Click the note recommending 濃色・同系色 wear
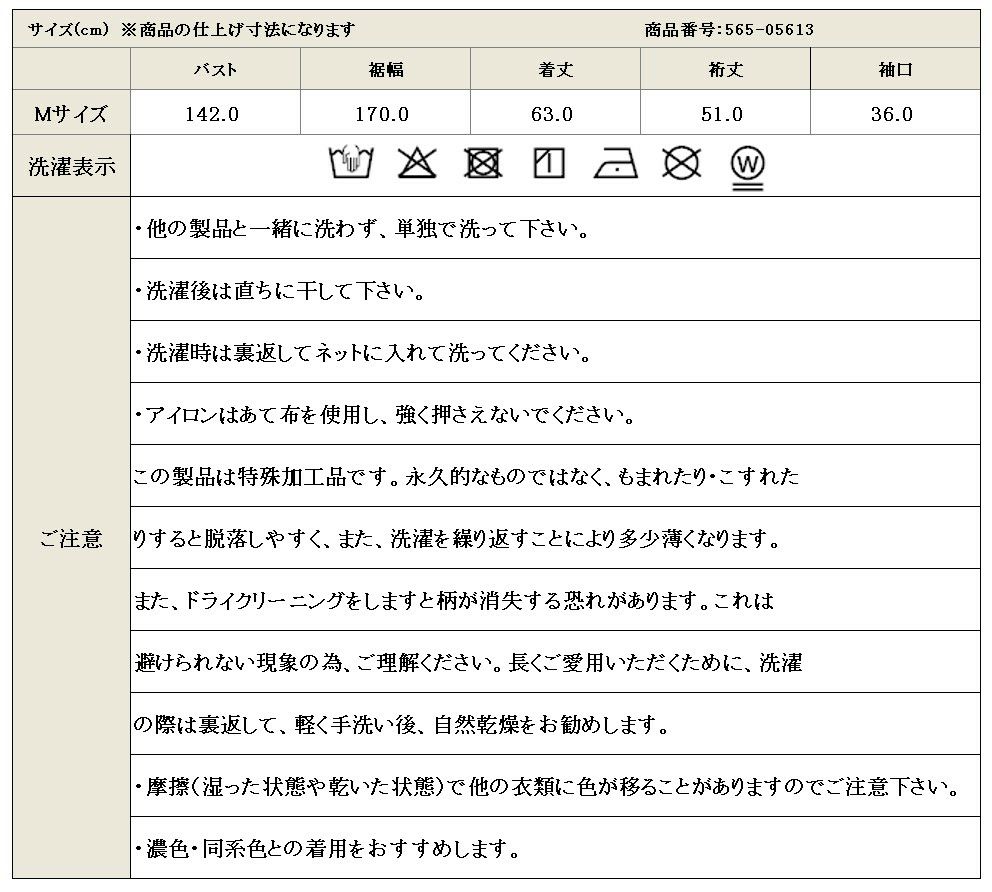The height and width of the screenshot is (892, 992). 327,850
